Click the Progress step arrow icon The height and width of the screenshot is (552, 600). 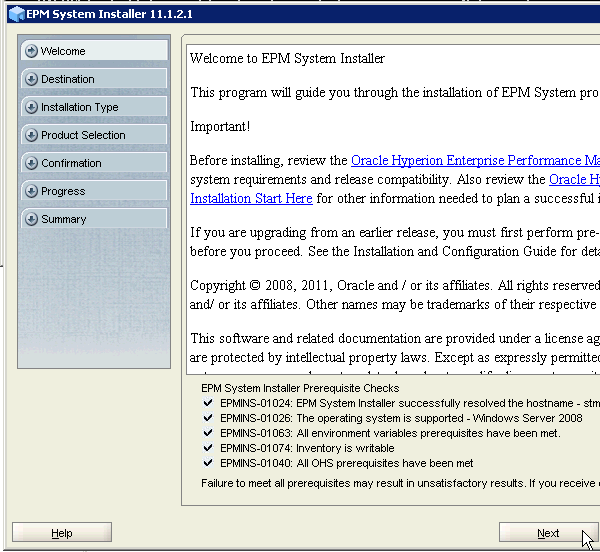point(31,191)
